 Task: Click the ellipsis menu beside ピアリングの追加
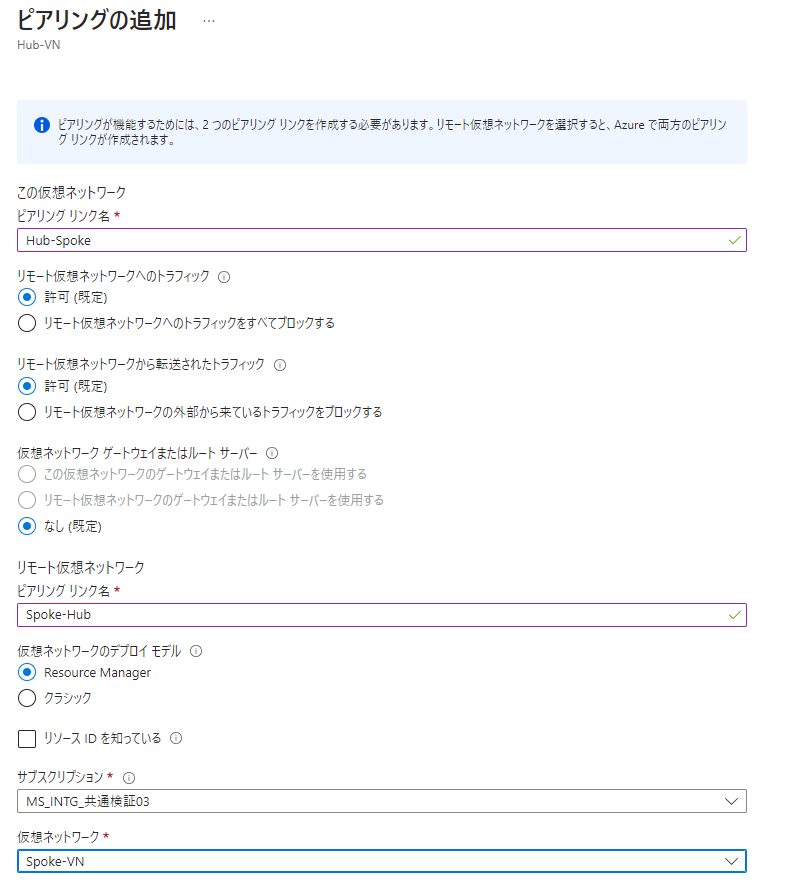pos(208,21)
